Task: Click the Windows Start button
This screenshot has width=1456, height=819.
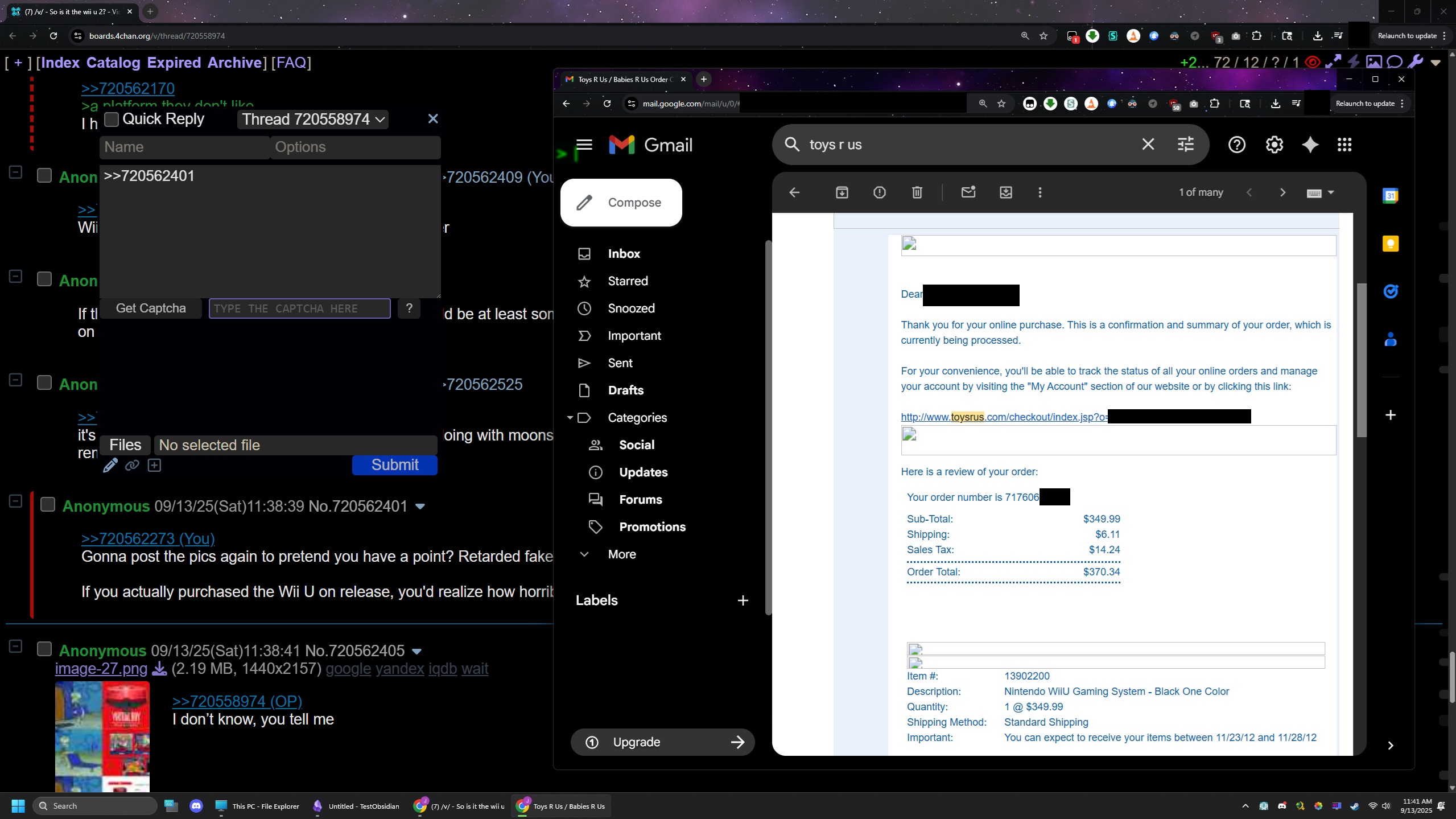Action: pyautogui.click(x=18, y=806)
